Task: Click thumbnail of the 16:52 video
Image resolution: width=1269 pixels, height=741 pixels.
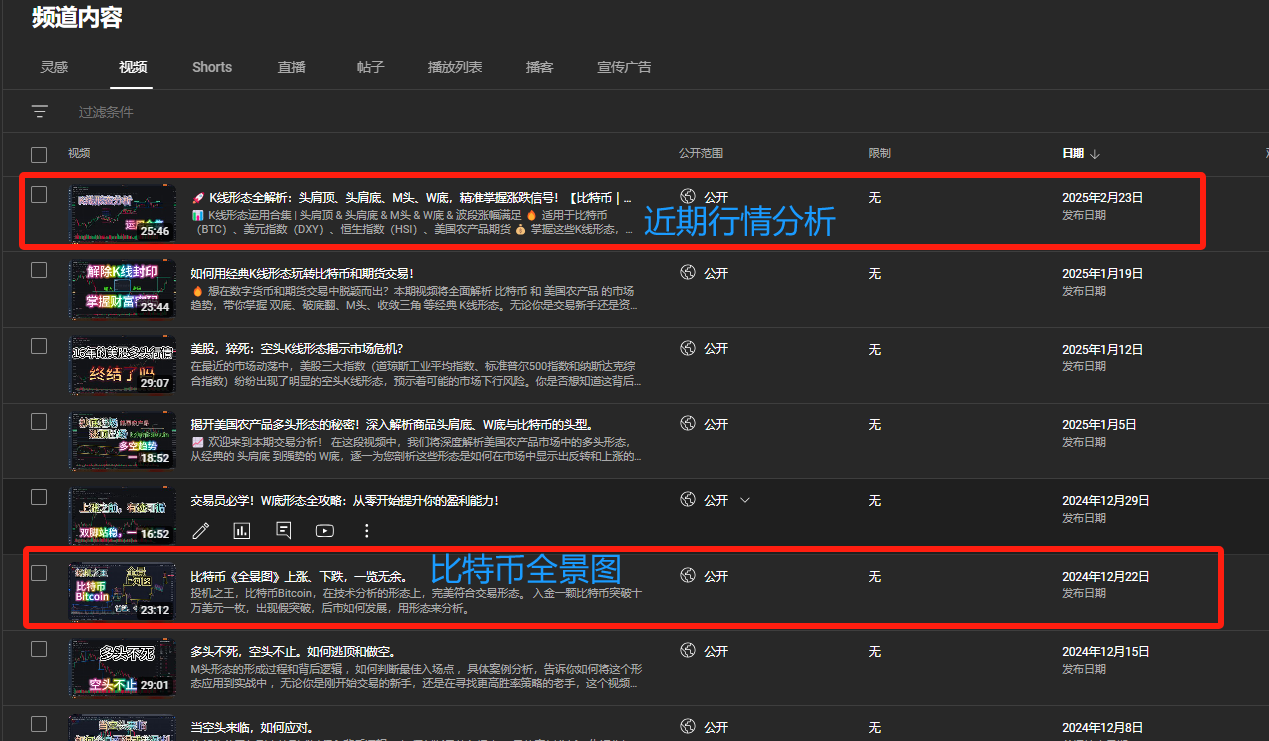Action: (122, 516)
